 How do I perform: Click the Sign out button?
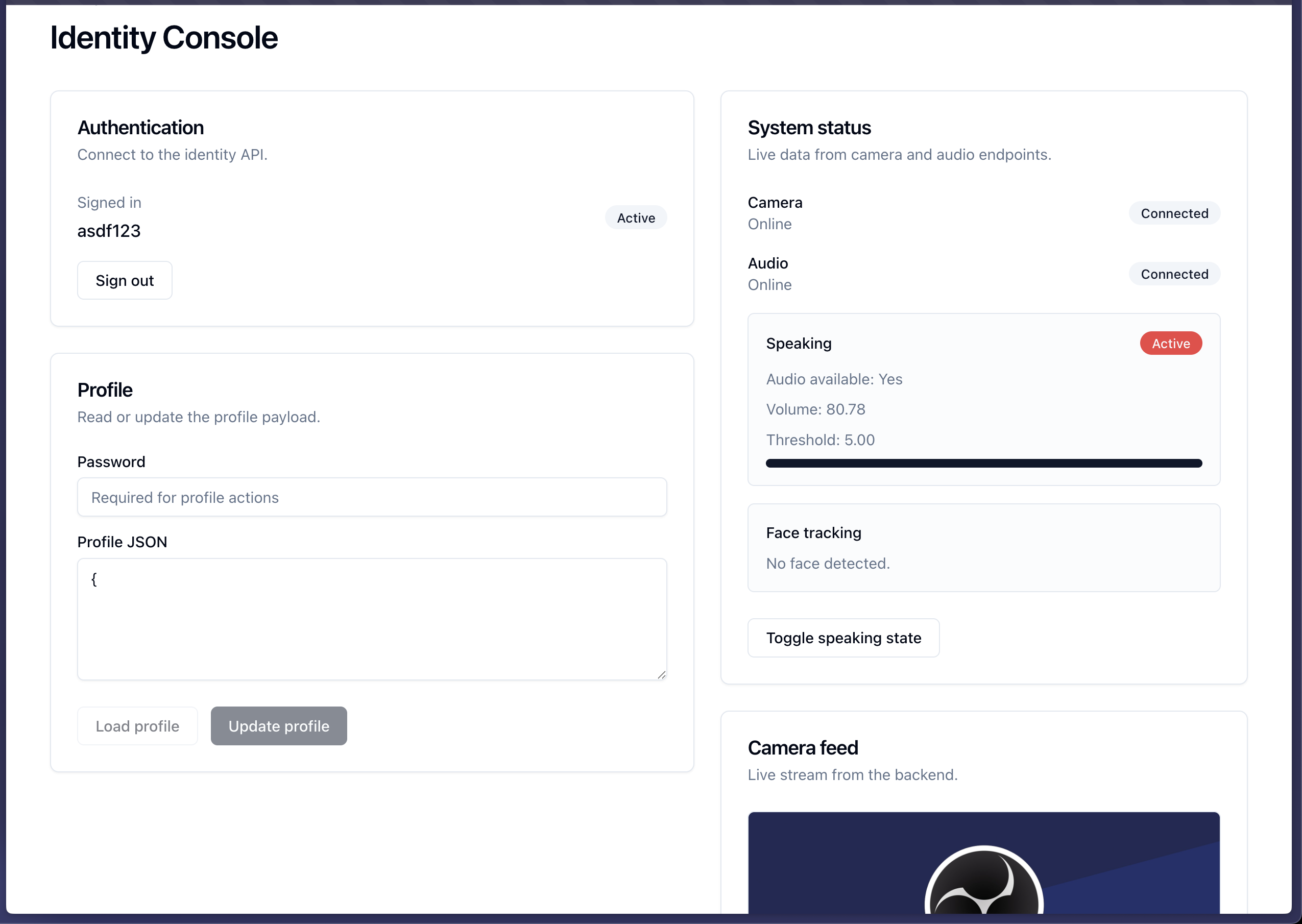(x=125, y=280)
